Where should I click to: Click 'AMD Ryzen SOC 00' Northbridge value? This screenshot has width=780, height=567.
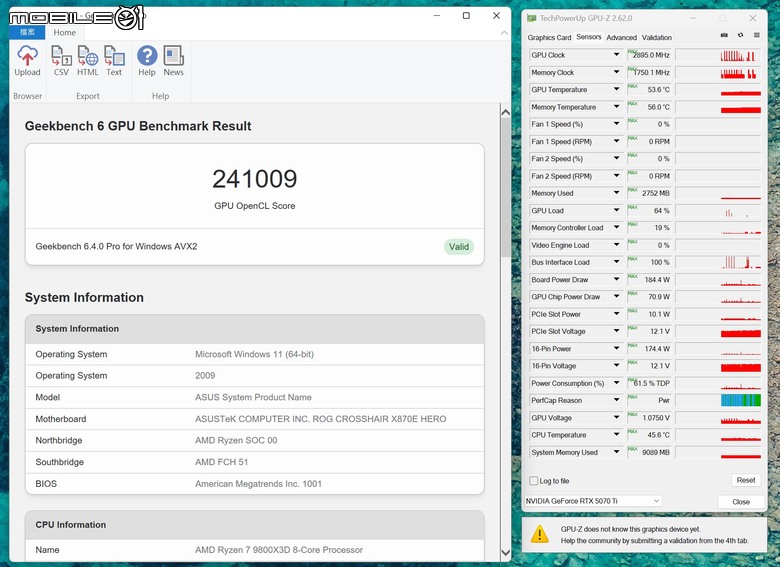(236, 440)
